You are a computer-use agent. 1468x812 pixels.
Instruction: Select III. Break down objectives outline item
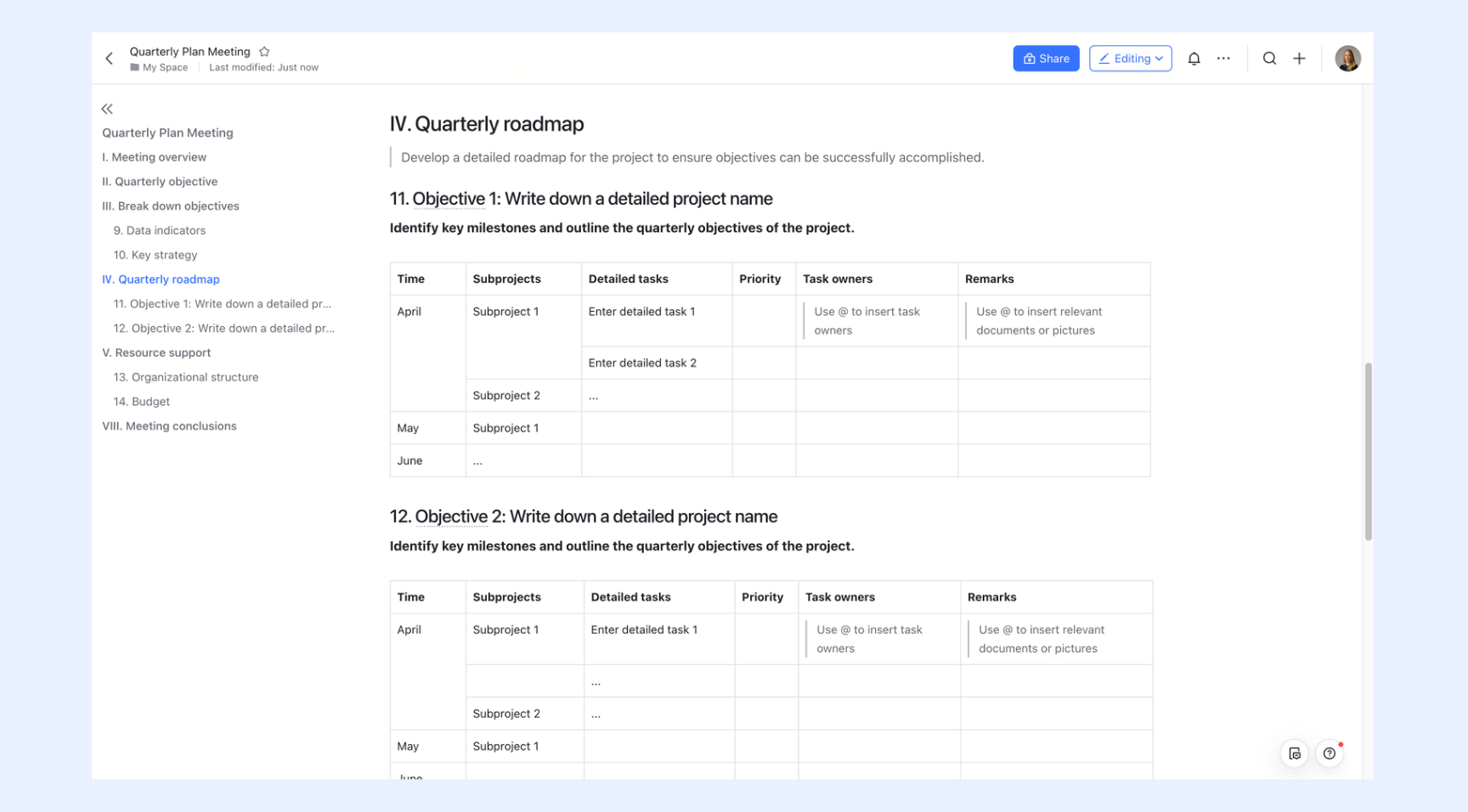[170, 206]
